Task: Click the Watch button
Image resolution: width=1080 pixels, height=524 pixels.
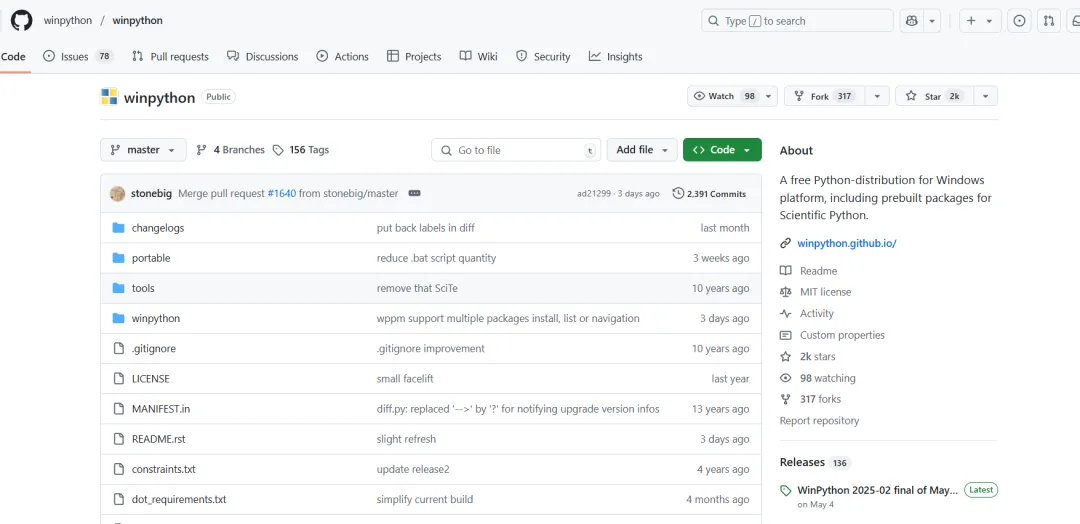Action: pos(724,96)
